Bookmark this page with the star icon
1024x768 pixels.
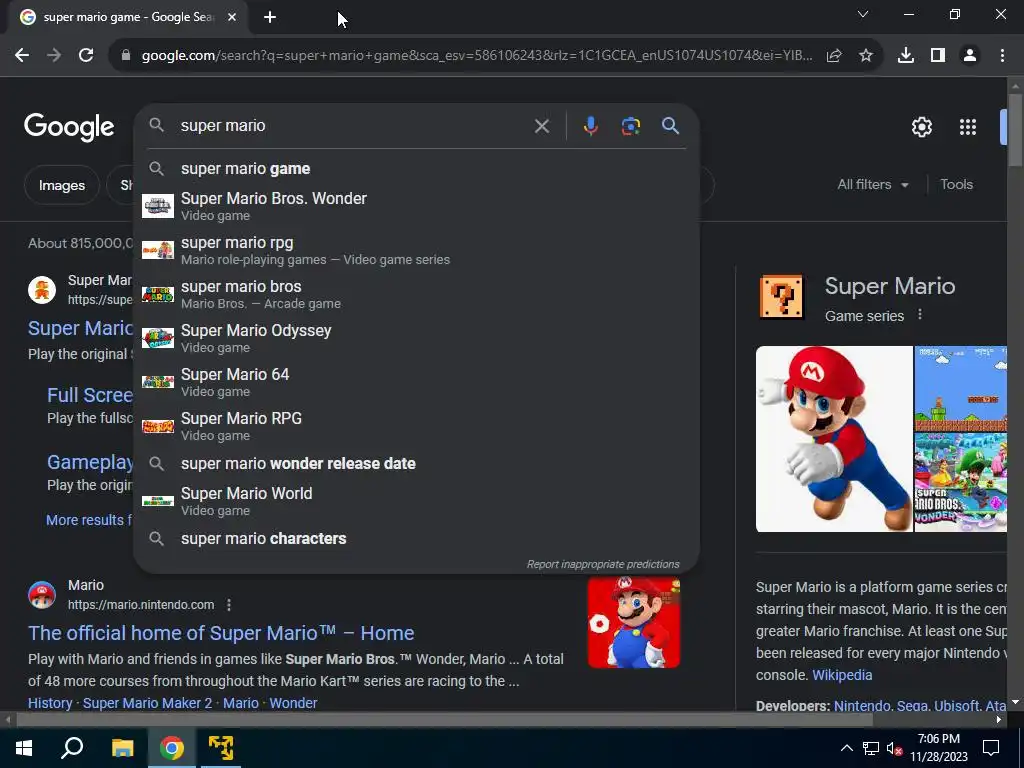[865, 56]
